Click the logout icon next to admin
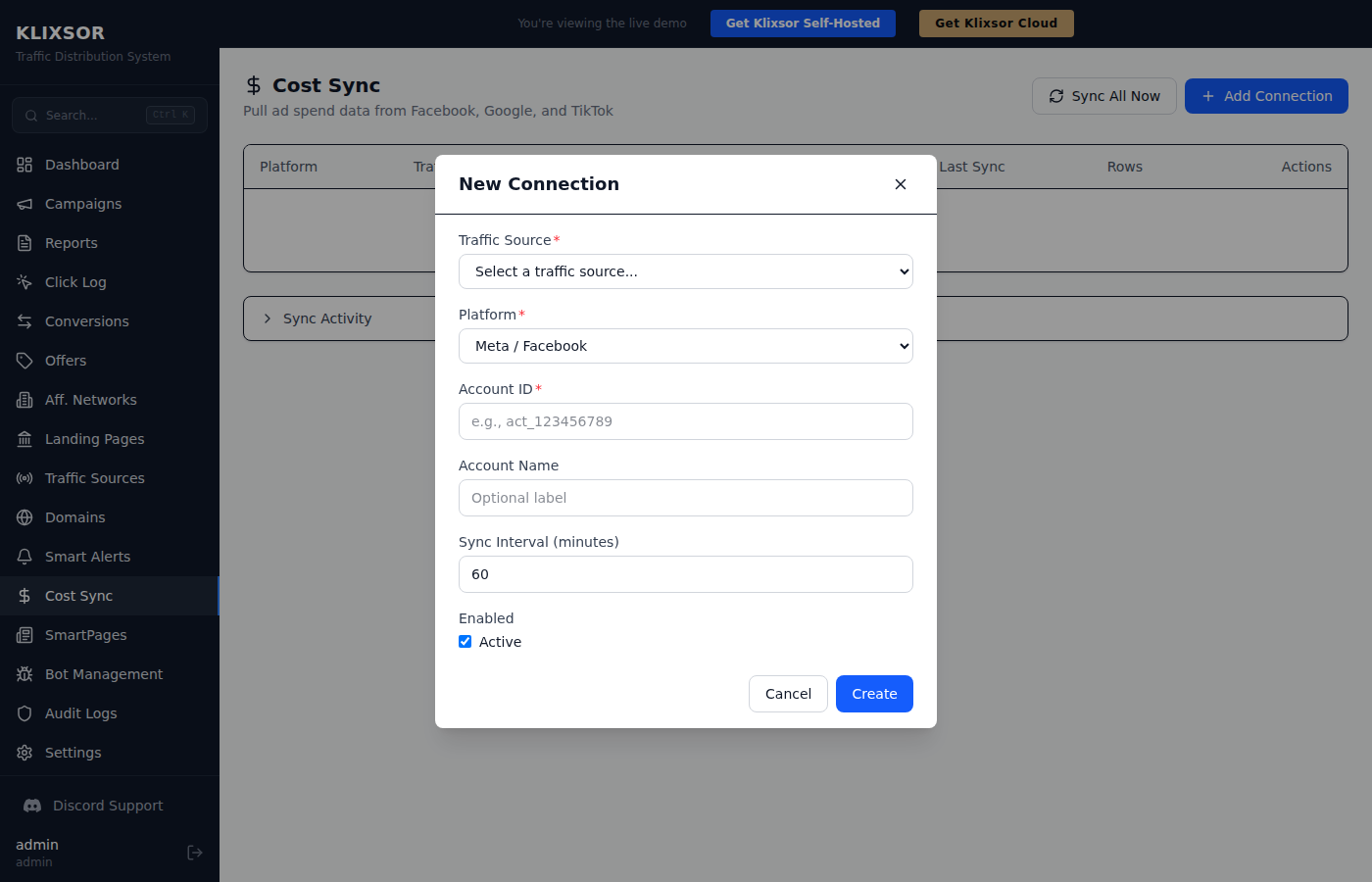This screenshot has height=882, width=1372. point(194,853)
